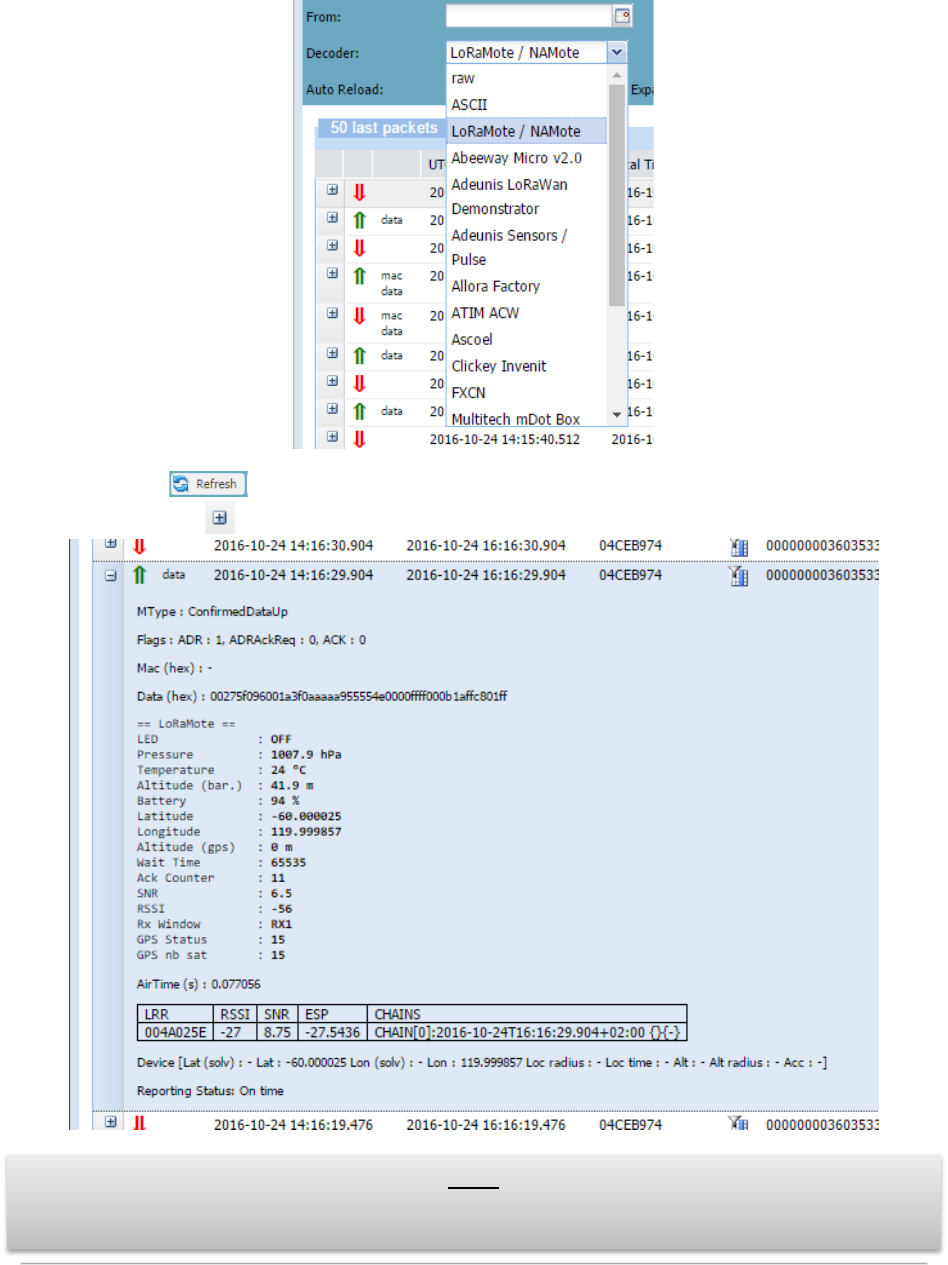Click the Refresh button
The width and height of the screenshot is (948, 1265).
208,484
